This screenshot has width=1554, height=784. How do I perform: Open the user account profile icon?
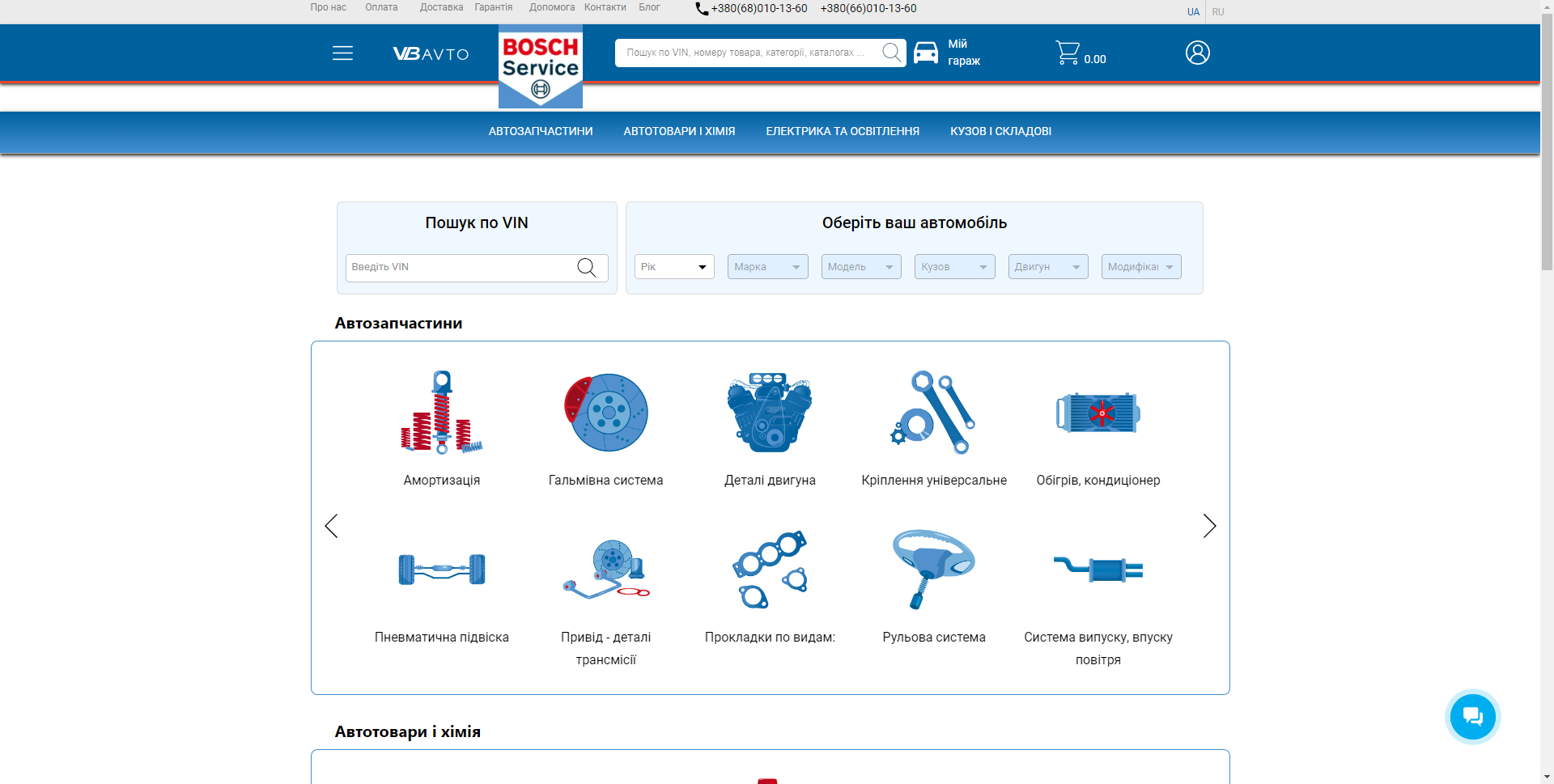[1197, 53]
